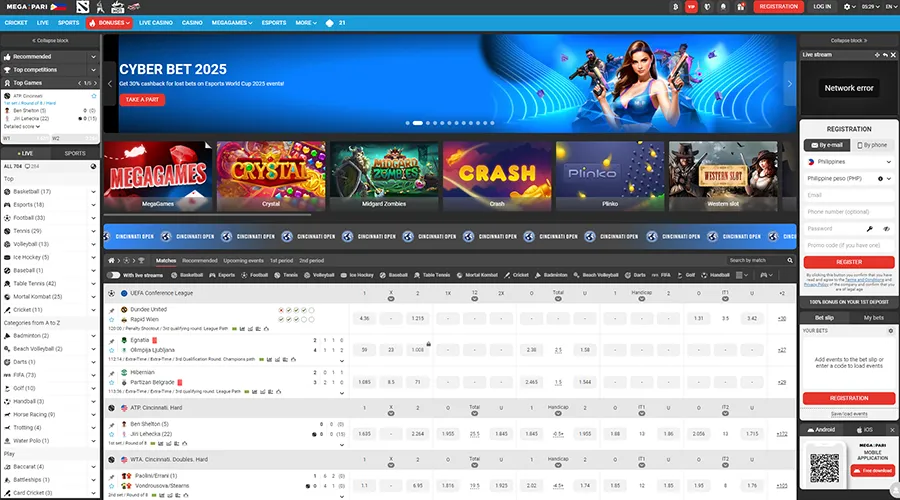The width and height of the screenshot is (900, 500).
Task: Click Volleyball (13) sport icon in sidebar
Action: (7, 244)
